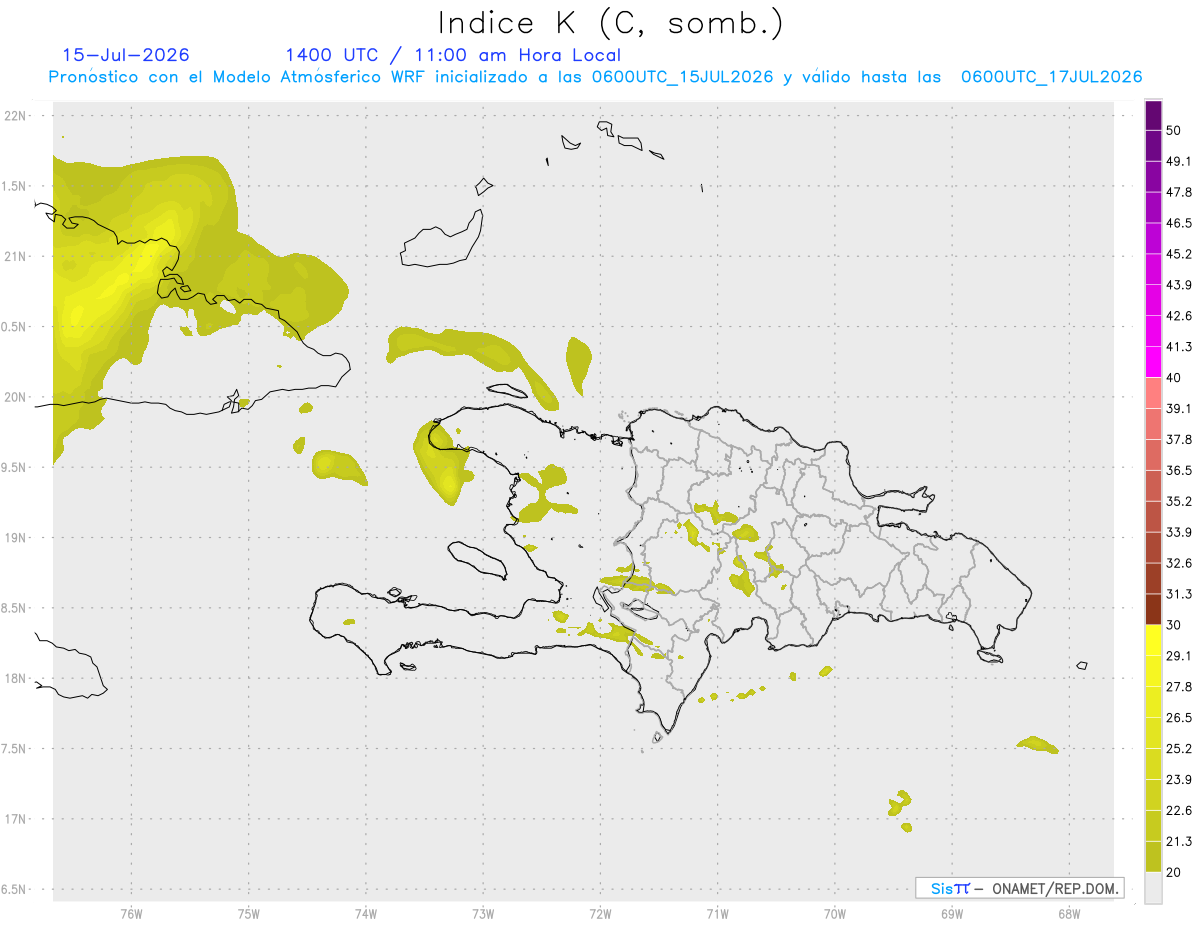Click the "68W" longitude label
The width and height of the screenshot is (1200, 927).
pos(1069,914)
